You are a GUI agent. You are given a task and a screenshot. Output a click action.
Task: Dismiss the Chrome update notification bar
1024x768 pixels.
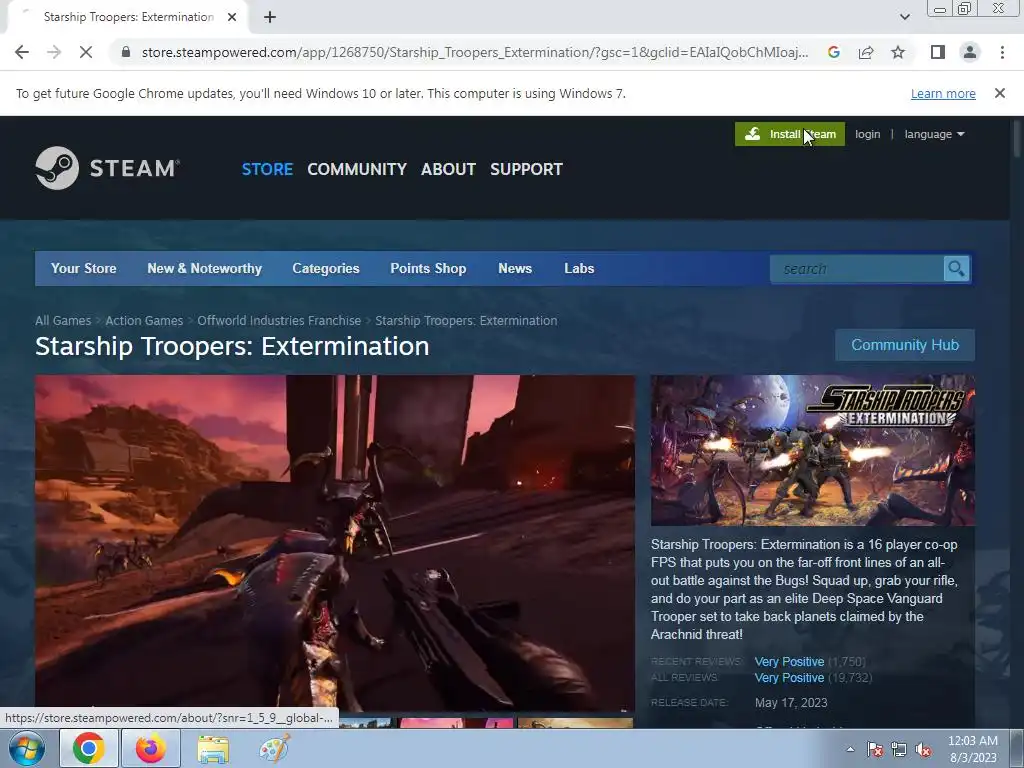coord(1000,93)
